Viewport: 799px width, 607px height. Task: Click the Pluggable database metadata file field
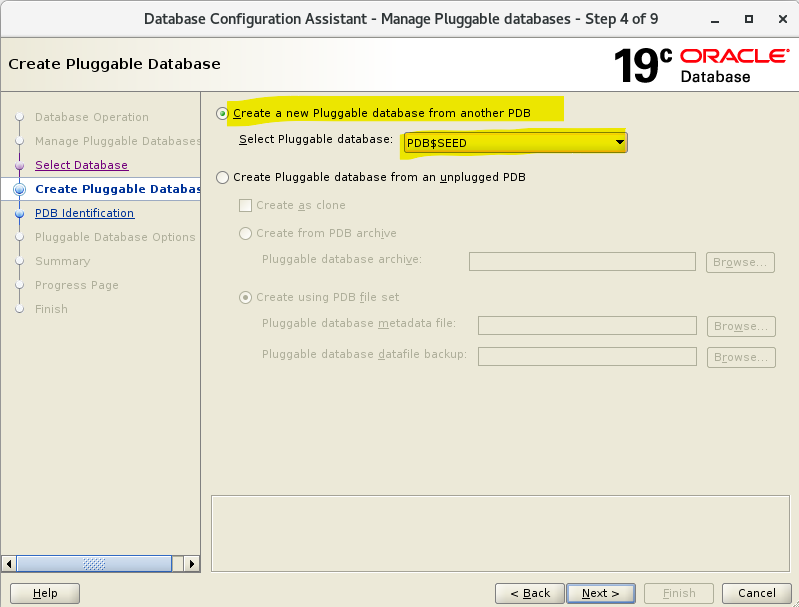[587, 326]
